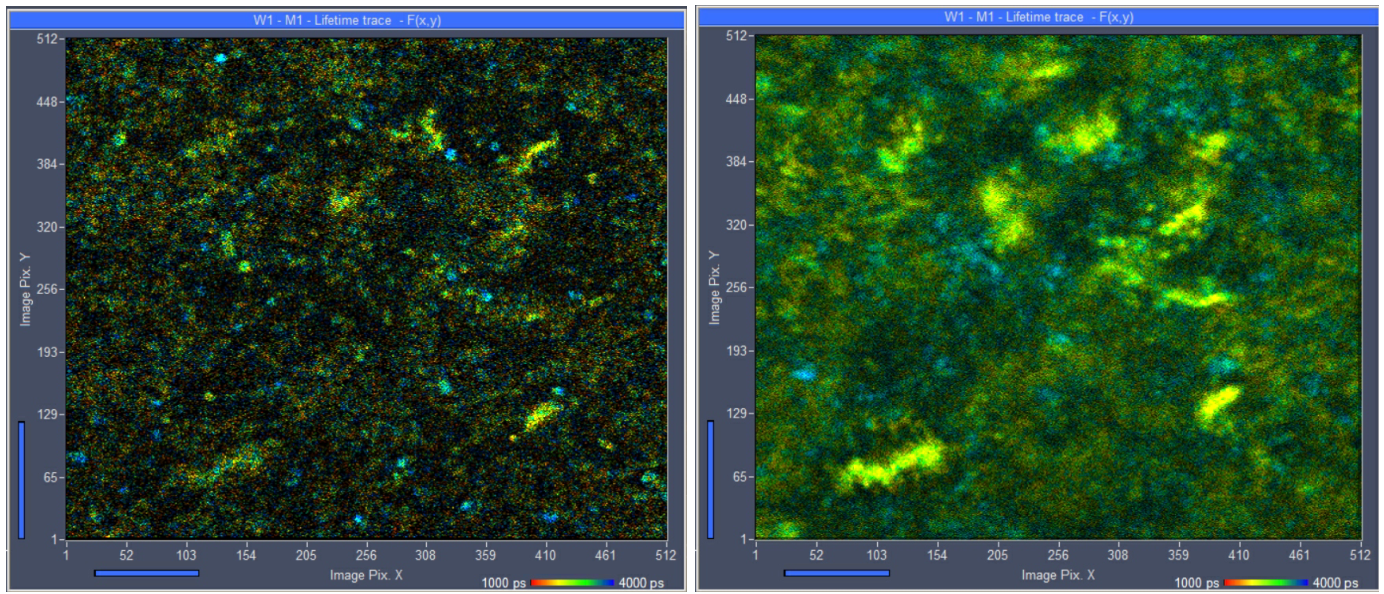
Task: Click the 'Image Pix. X' label in right panel
Action: pyautogui.click(x=1058, y=575)
